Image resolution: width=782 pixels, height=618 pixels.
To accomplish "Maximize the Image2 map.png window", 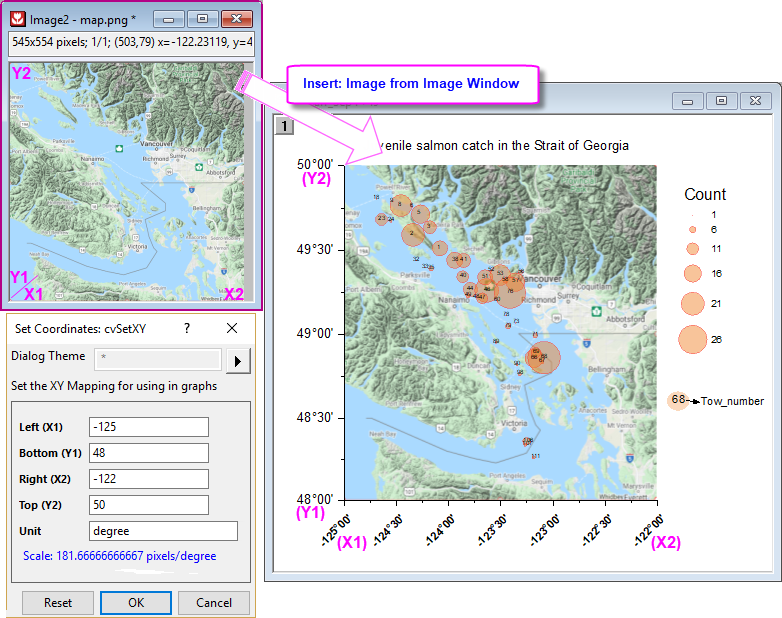I will (203, 19).
